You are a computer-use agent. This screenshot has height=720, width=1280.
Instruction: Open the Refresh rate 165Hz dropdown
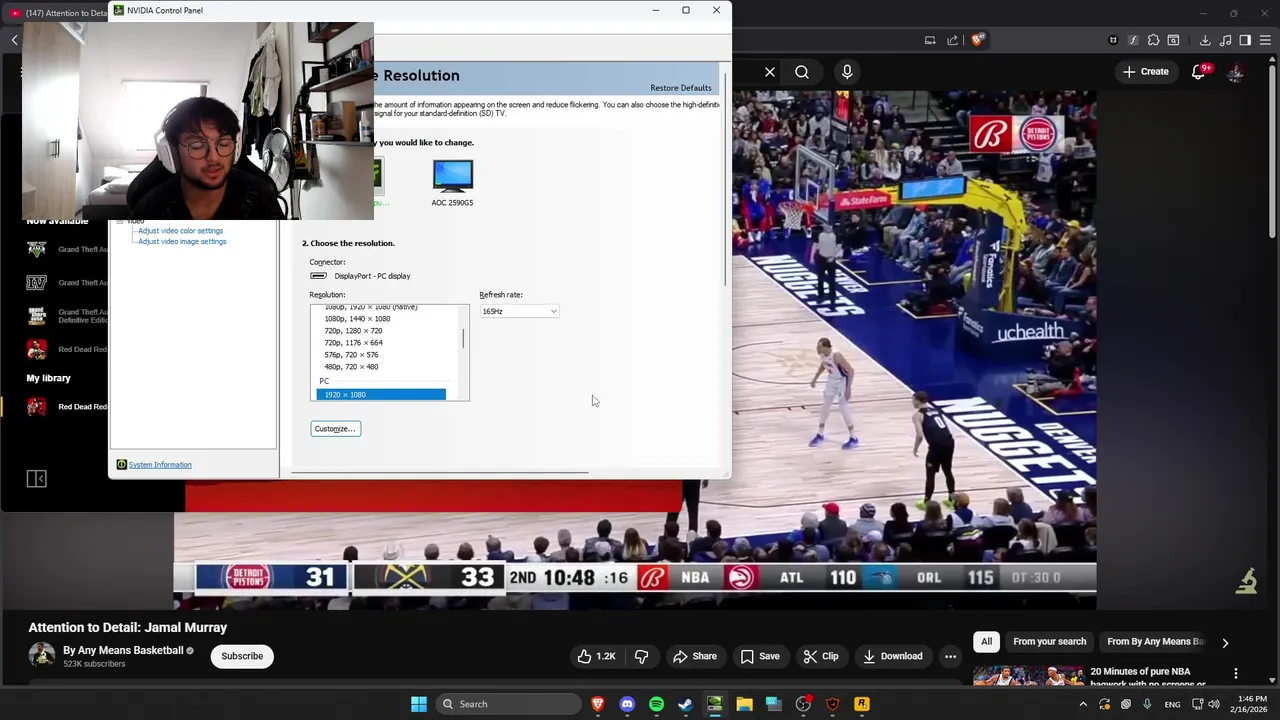(519, 311)
